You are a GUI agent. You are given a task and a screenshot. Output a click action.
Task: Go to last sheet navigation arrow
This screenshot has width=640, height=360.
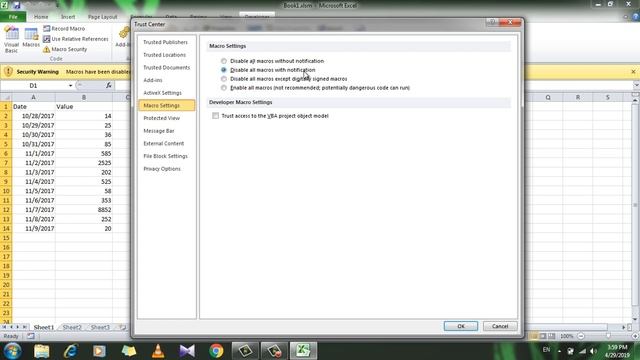click(24, 327)
